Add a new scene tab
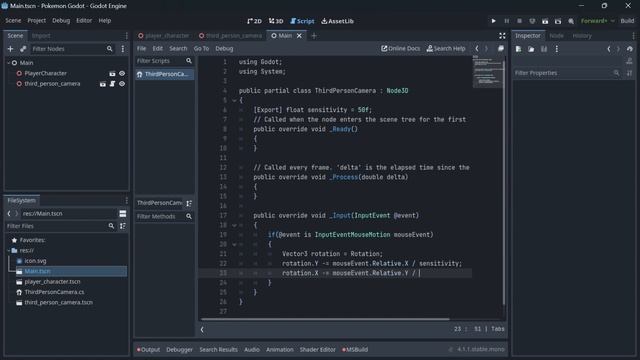The width and height of the screenshot is (640, 360). click(314, 36)
